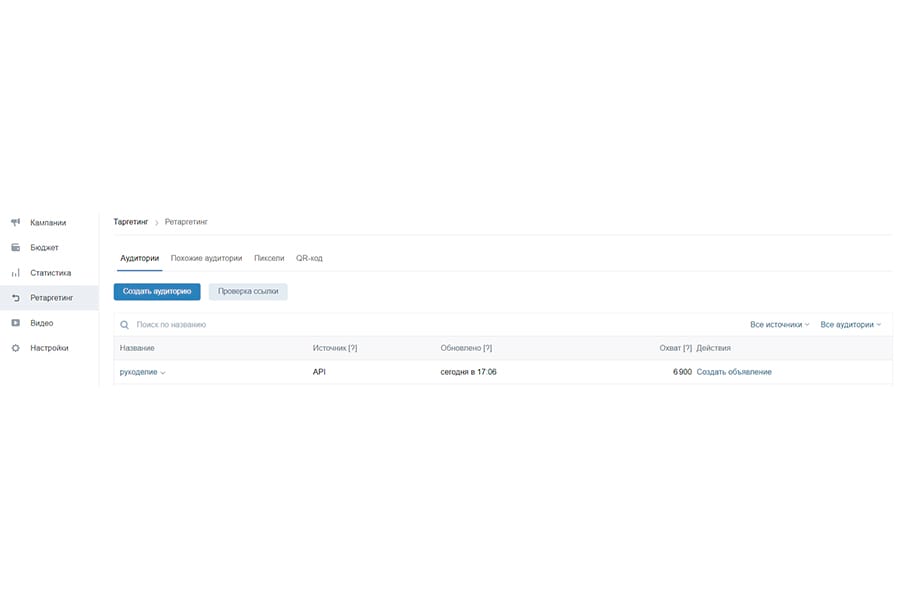Click the Ретаргетинг arrow icon
The width and height of the screenshot is (900, 600).
coord(15,298)
